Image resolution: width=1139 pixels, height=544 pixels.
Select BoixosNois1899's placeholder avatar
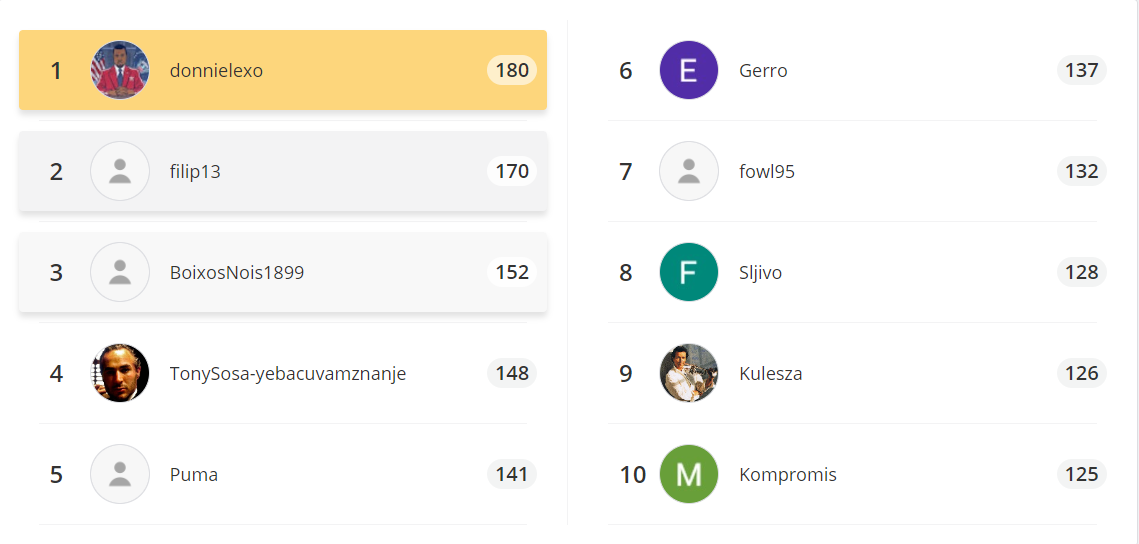(120, 272)
